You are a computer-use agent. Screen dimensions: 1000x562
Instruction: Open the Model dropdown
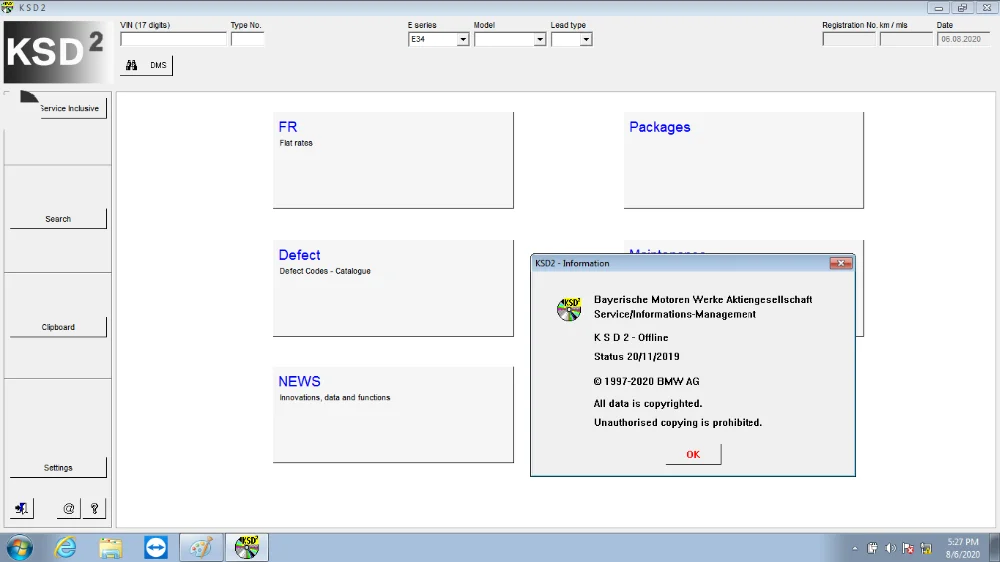click(540, 40)
